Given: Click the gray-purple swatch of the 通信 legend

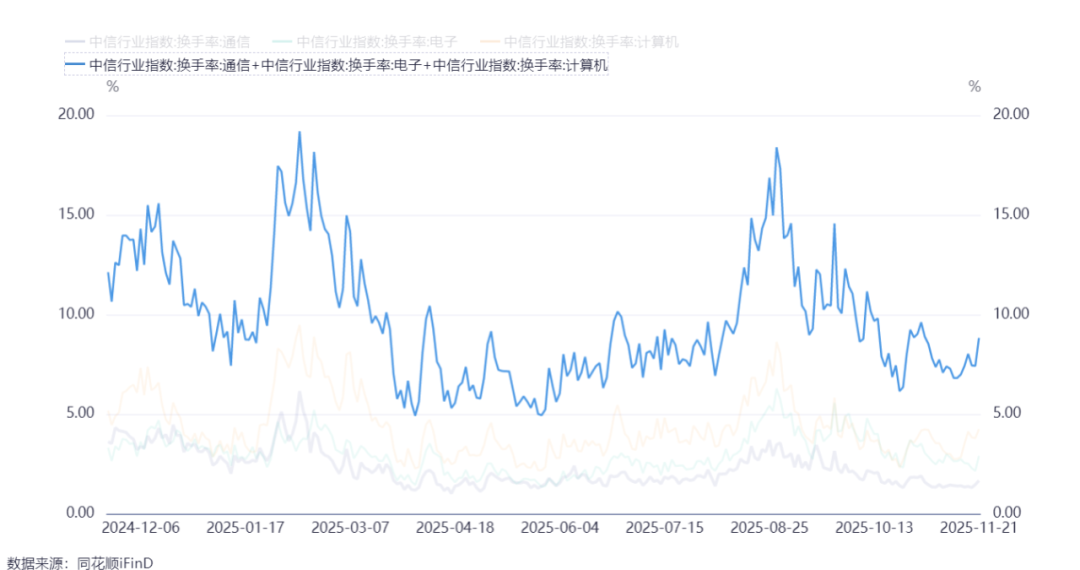Looking at the screenshot, I should pyautogui.click(x=75, y=42).
